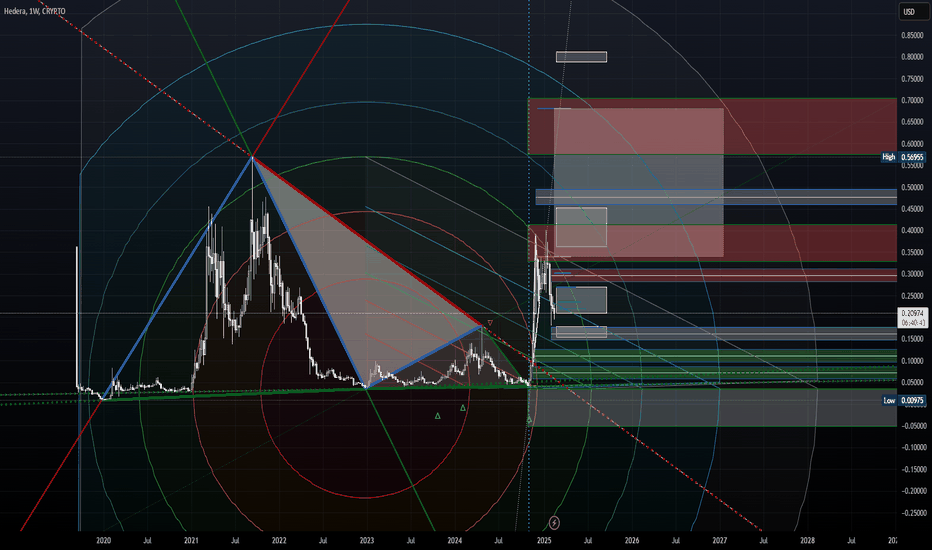Click the -0.15000 price axis label
The width and height of the screenshot is (932, 550).
912,470
